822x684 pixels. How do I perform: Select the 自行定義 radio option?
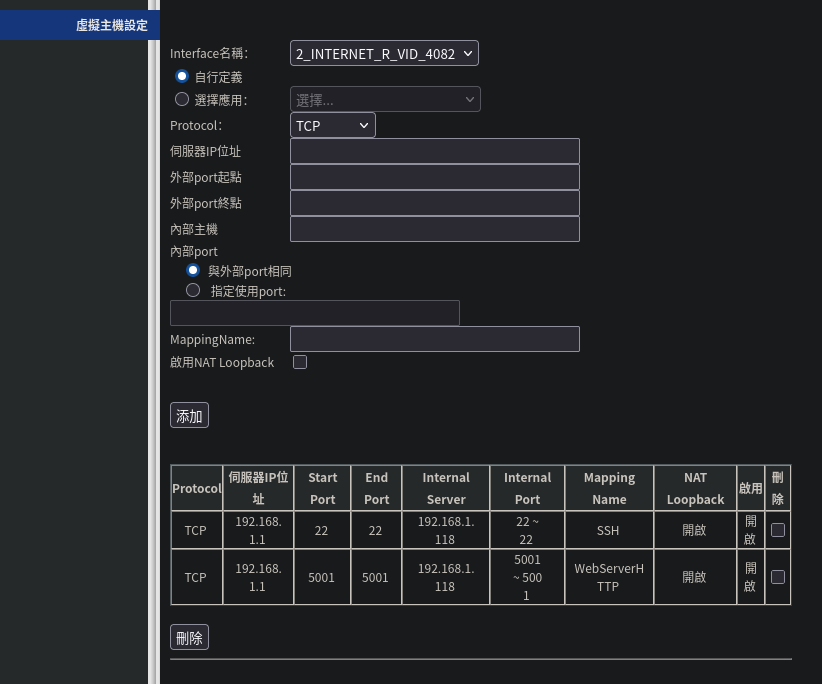(x=182, y=76)
